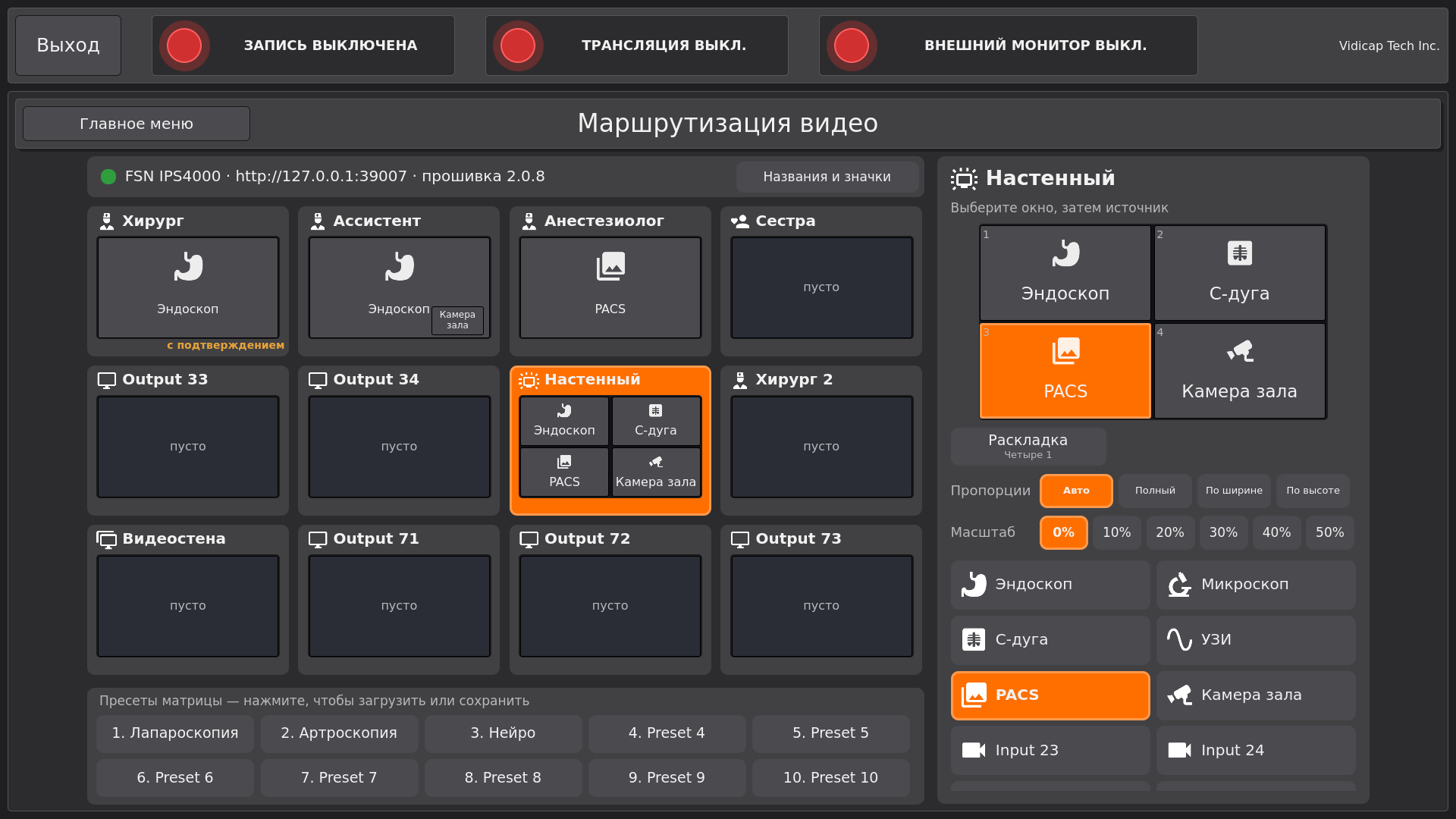Open Главное меню
1456x819 pixels.
(136, 124)
